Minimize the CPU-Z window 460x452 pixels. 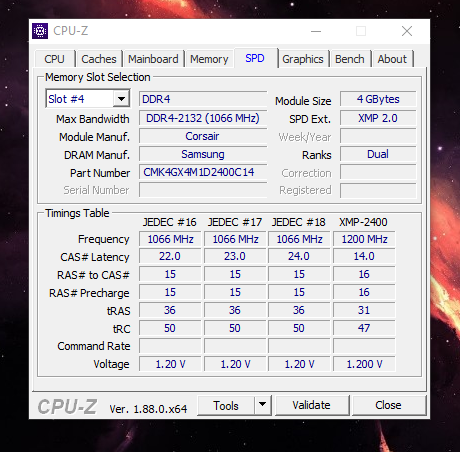[x=316, y=31]
